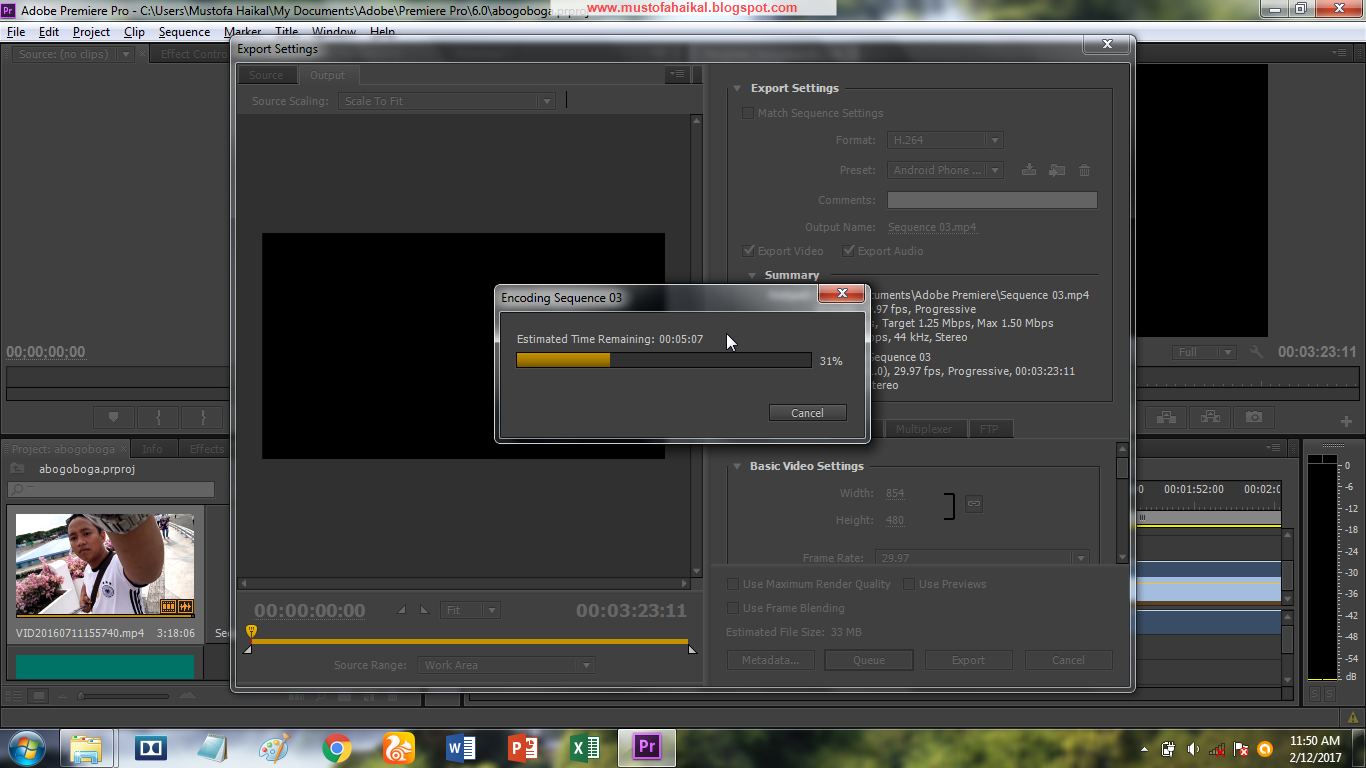Select the VID20160711155740.mp4 clip thumbnail

(x=105, y=565)
